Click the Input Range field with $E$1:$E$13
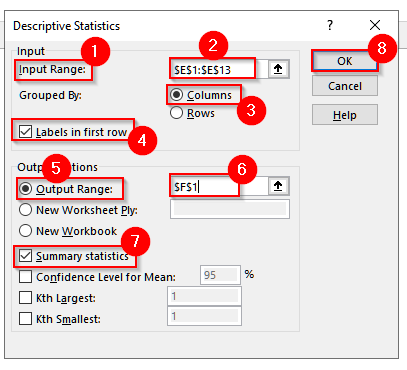The image size is (407, 370). click(219, 69)
